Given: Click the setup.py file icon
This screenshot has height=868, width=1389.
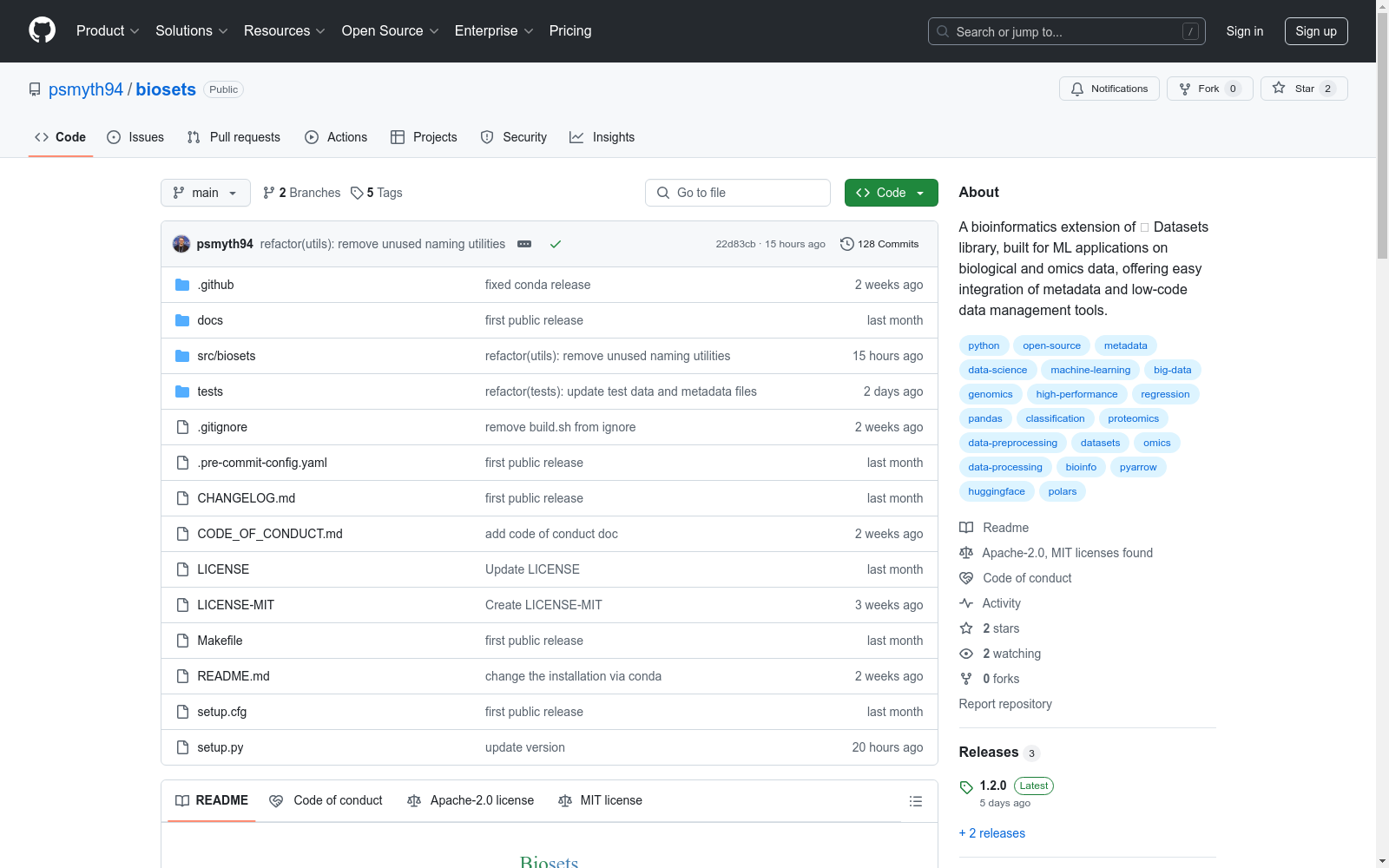Looking at the screenshot, I should [x=182, y=747].
